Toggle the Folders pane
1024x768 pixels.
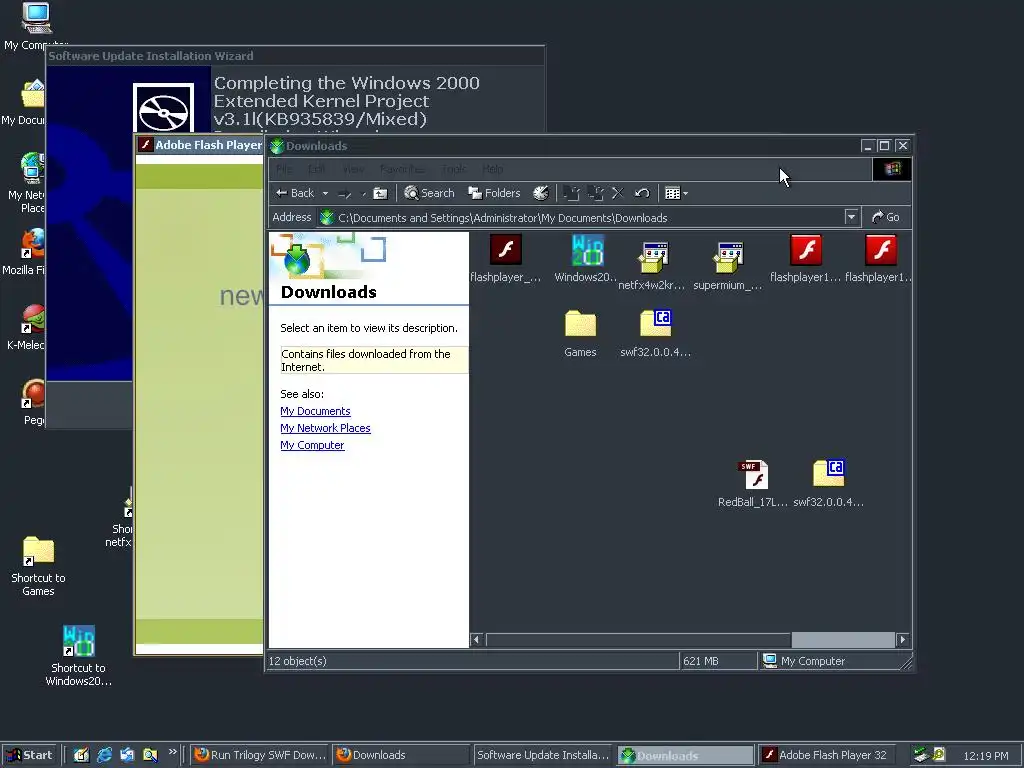pyautogui.click(x=494, y=193)
